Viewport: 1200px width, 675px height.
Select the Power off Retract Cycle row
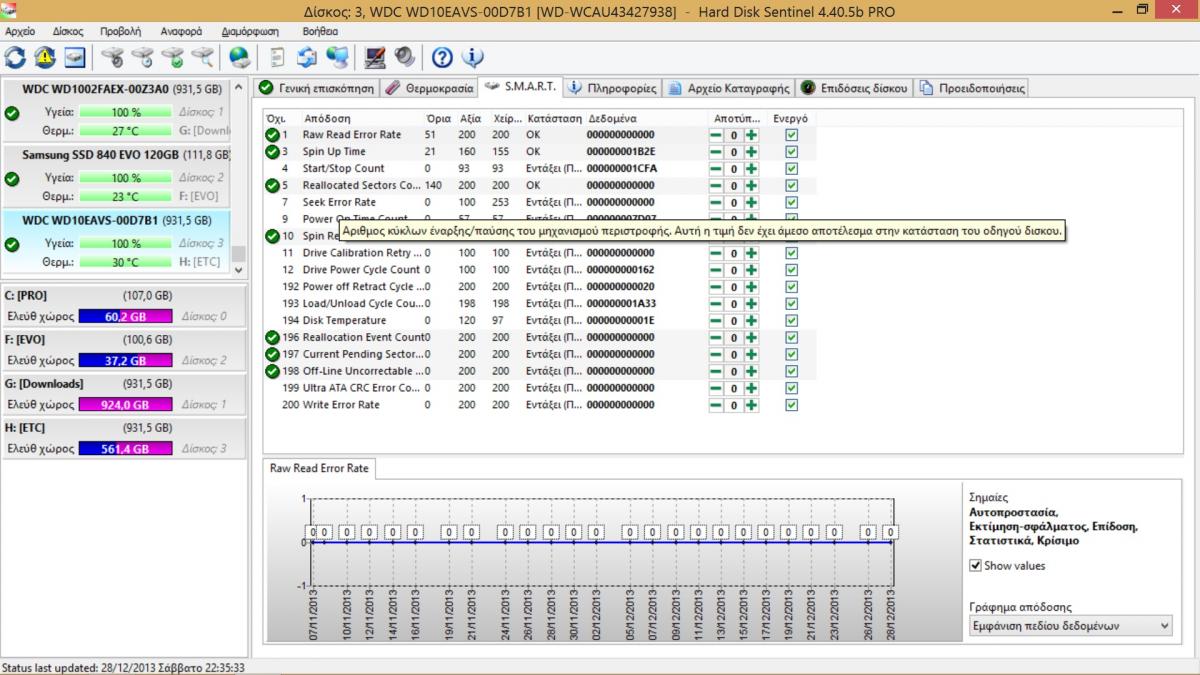click(x=540, y=286)
